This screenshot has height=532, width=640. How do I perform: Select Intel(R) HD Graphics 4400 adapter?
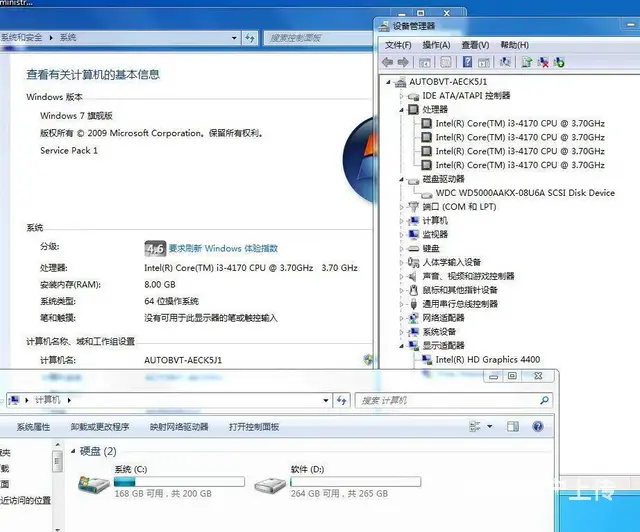click(x=487, y=360)
